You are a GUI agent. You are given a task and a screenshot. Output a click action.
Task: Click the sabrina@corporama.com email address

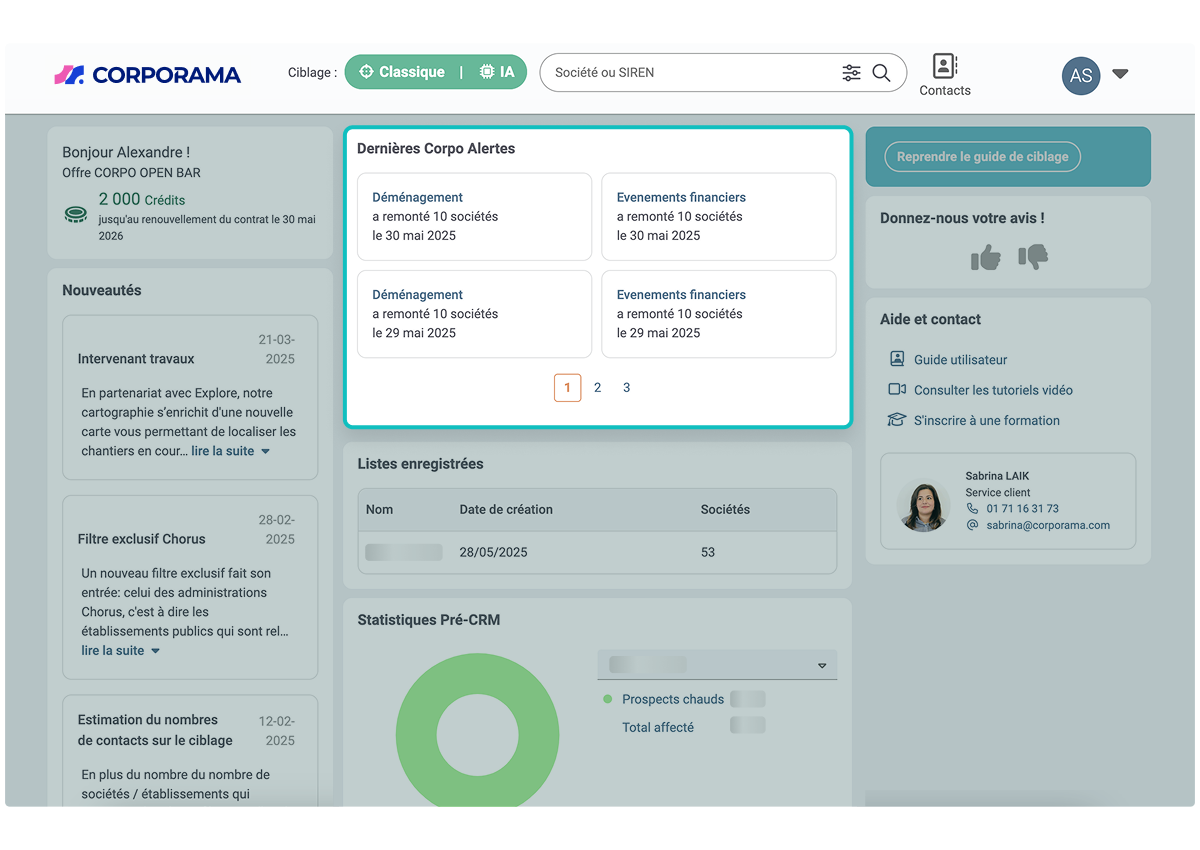[x=1048, y=525]
